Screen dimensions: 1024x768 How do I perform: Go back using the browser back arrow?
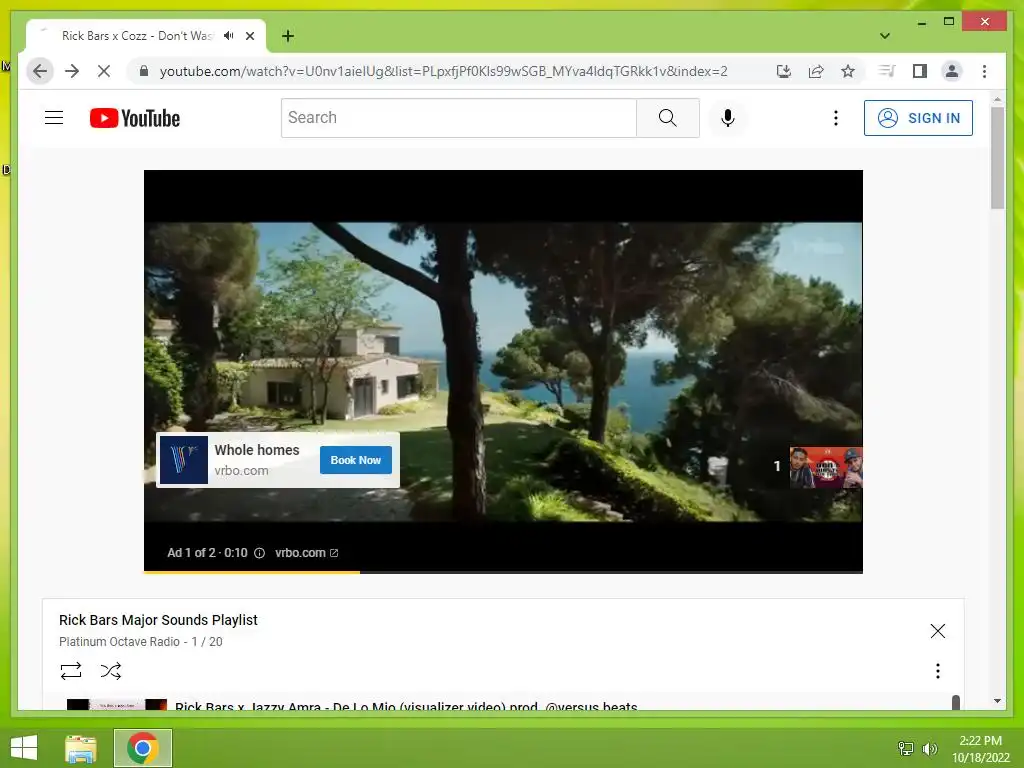pyautogui.click(x=40, y=71)
